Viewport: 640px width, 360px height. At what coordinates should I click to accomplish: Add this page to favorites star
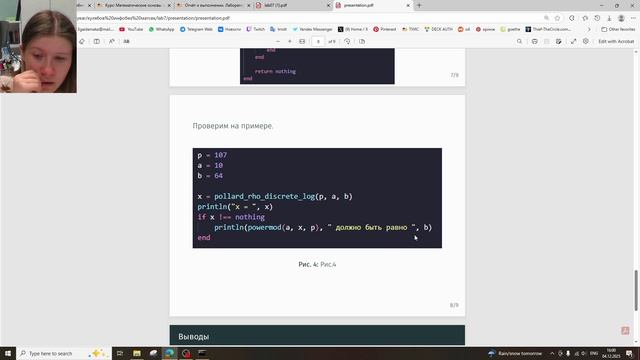558,18
